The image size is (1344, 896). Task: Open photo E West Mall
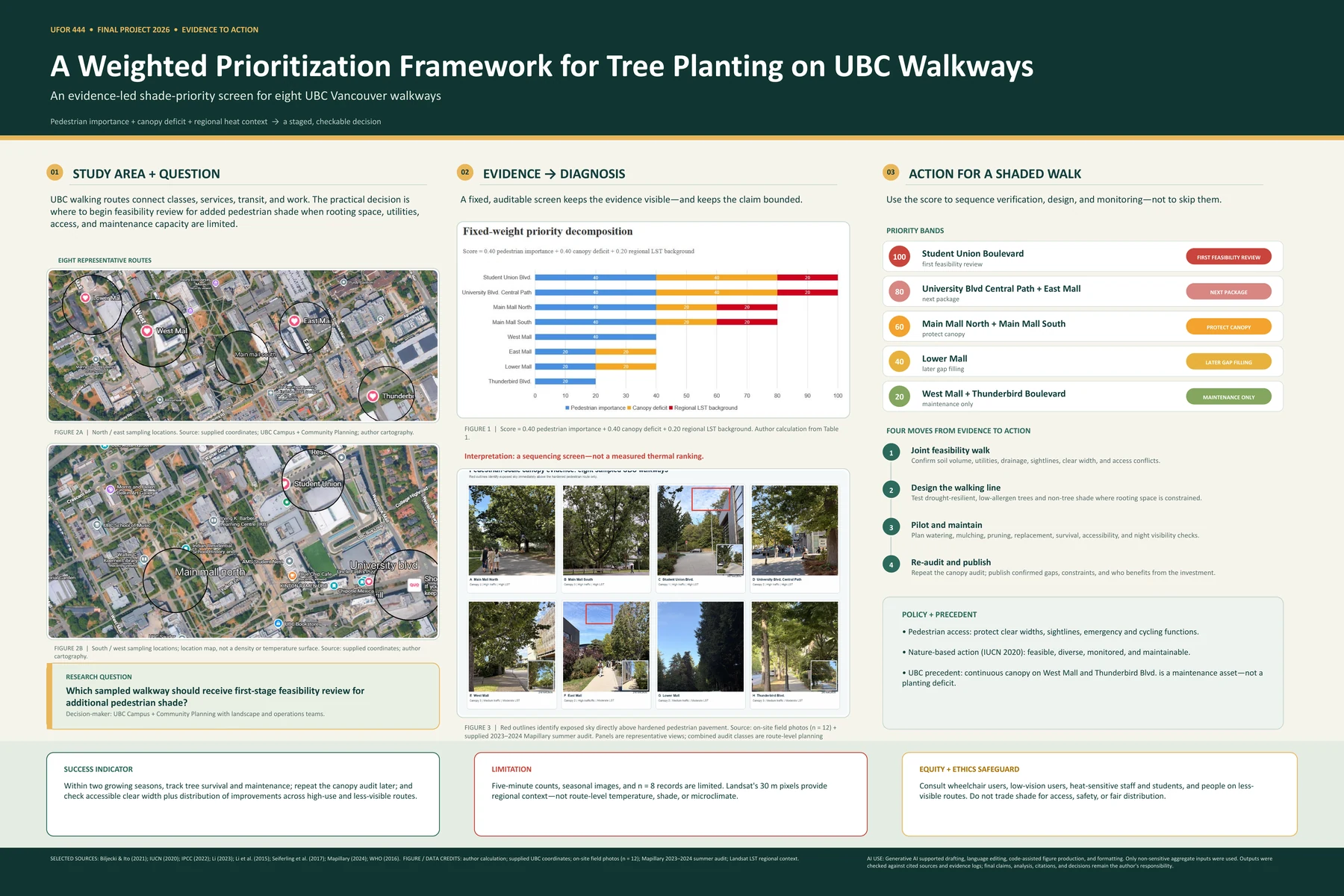(x=511, y=647)
